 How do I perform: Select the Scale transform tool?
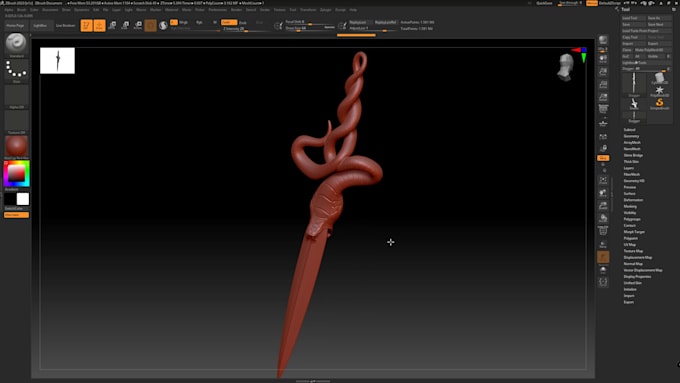point(125,26)
